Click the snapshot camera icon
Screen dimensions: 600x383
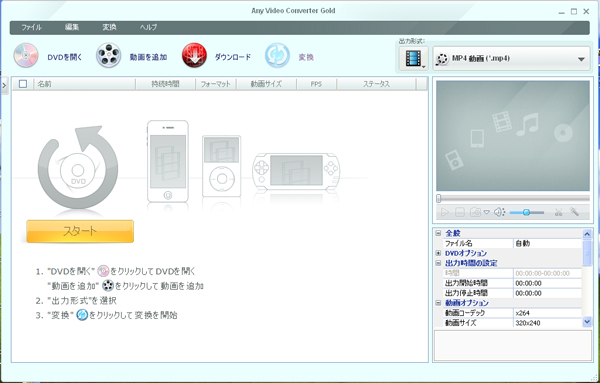475,212
